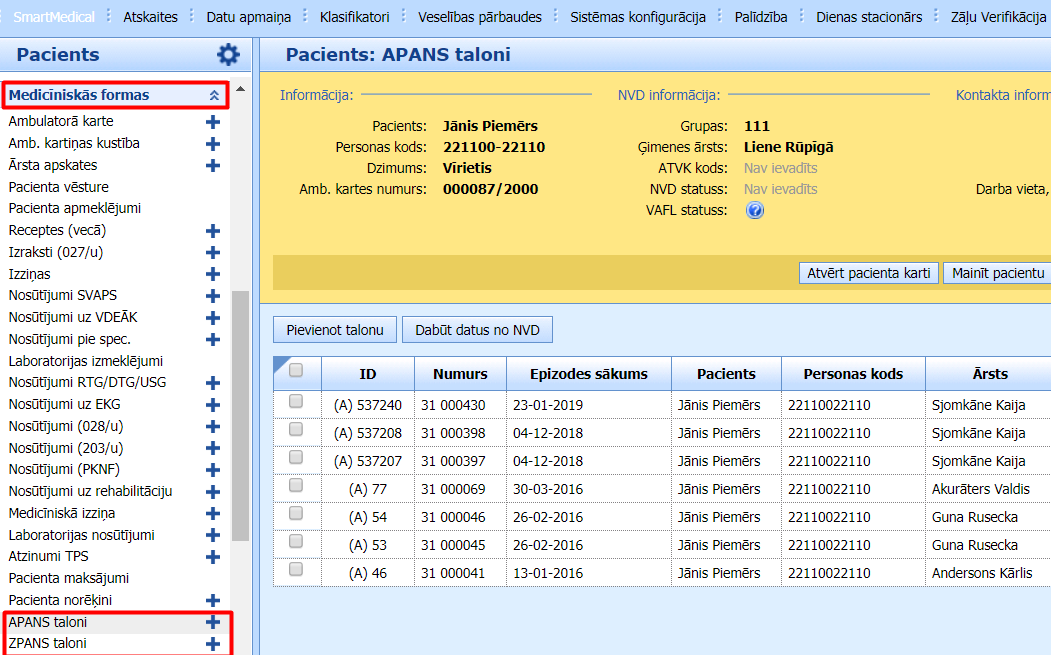Click Dabūt datus no NVD button
This screenshot has width=1051, height=655.
click(477, 330)
